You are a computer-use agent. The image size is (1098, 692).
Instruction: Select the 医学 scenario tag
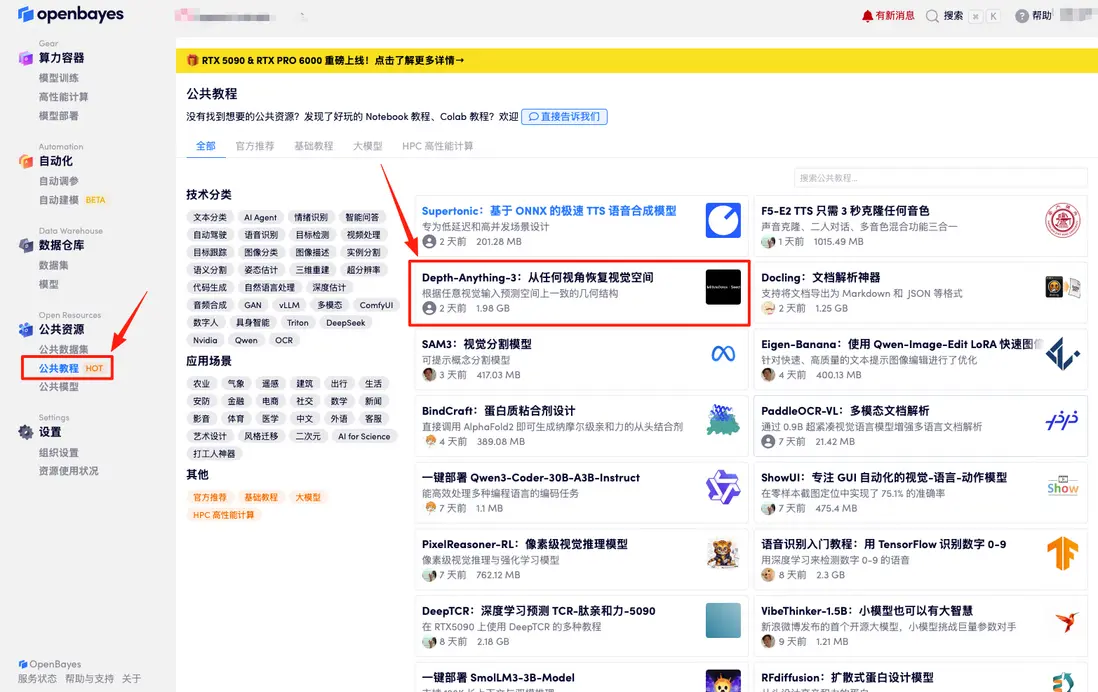pyautogui.click(x=270, y=419)
